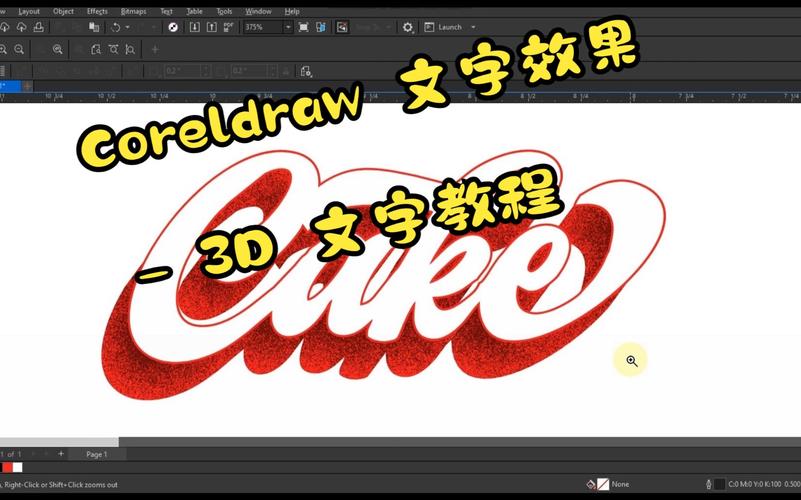Open the Table menu
Screen dimensions: 801x500
(194, 11)
